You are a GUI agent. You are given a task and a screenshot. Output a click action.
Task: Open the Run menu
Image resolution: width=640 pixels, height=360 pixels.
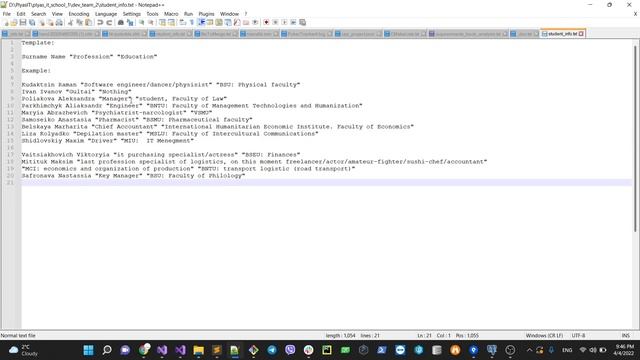click(x=188, y=14)
